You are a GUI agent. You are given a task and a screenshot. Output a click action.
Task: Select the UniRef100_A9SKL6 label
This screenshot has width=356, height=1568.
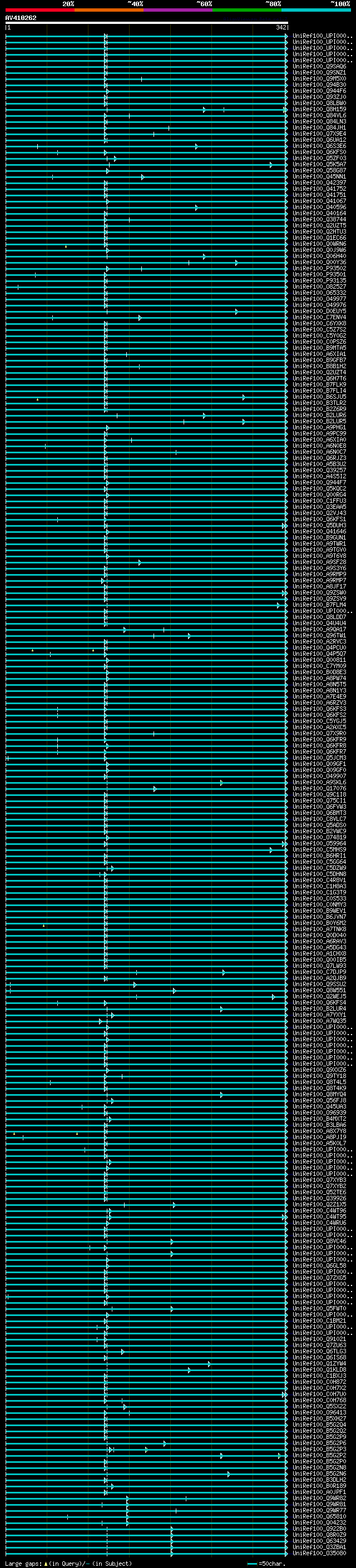coord(319,782)
